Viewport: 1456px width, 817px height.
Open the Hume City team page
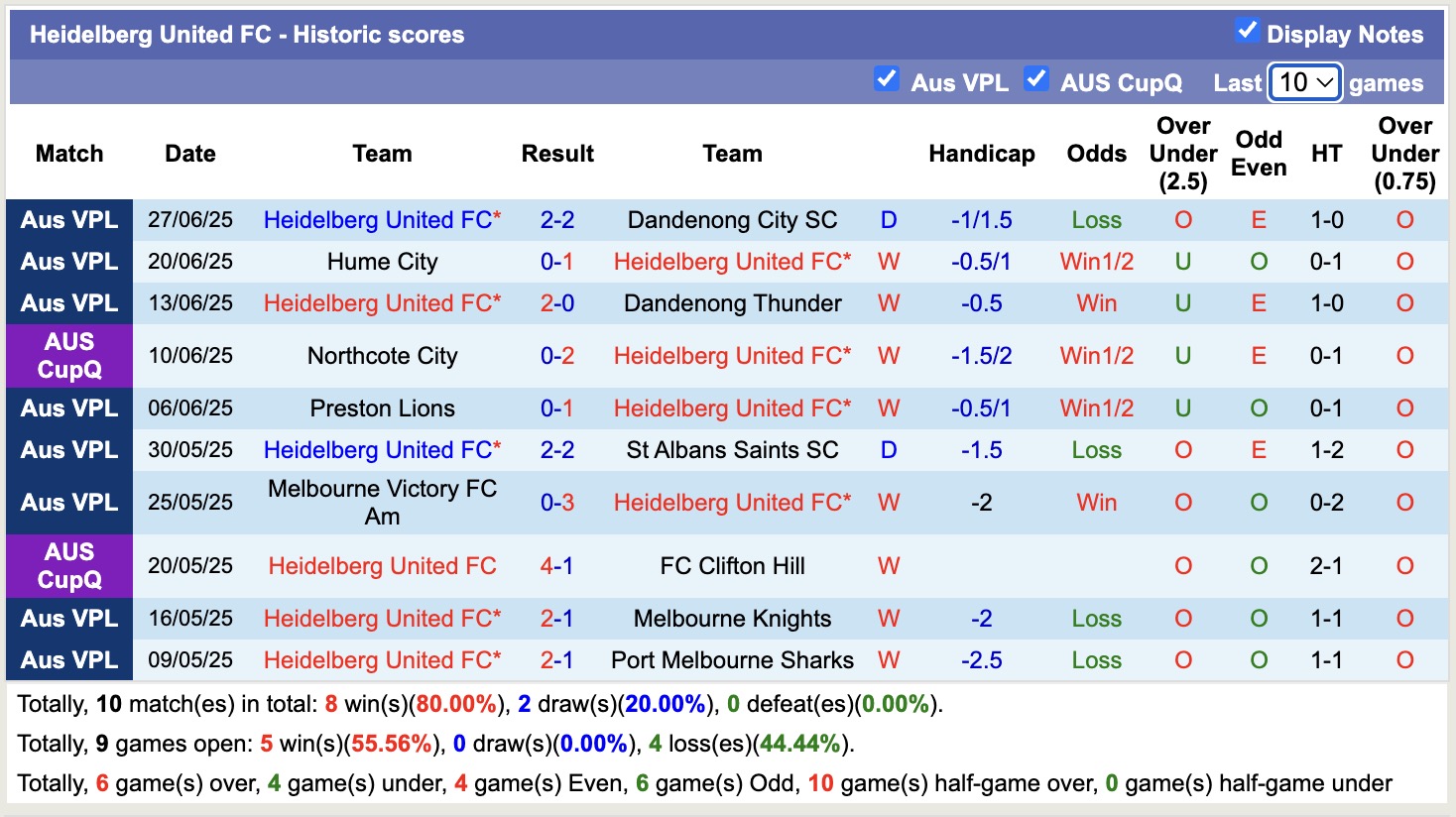(381, 262)
